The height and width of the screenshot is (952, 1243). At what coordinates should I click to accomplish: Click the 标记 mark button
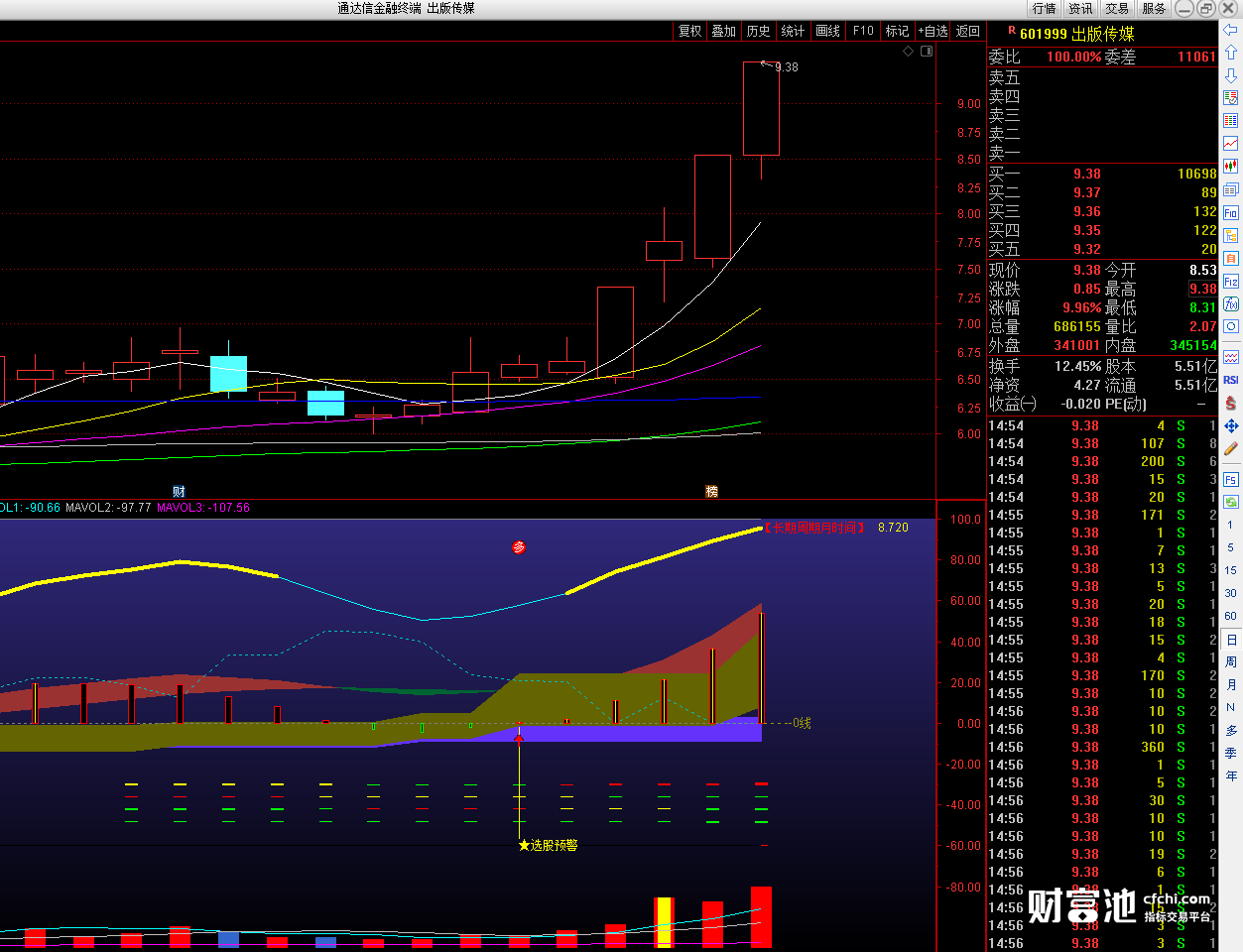coord(897,31)
